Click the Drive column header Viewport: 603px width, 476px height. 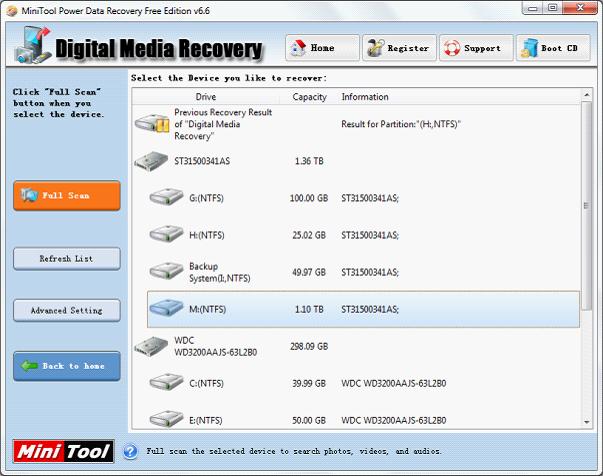206,97
